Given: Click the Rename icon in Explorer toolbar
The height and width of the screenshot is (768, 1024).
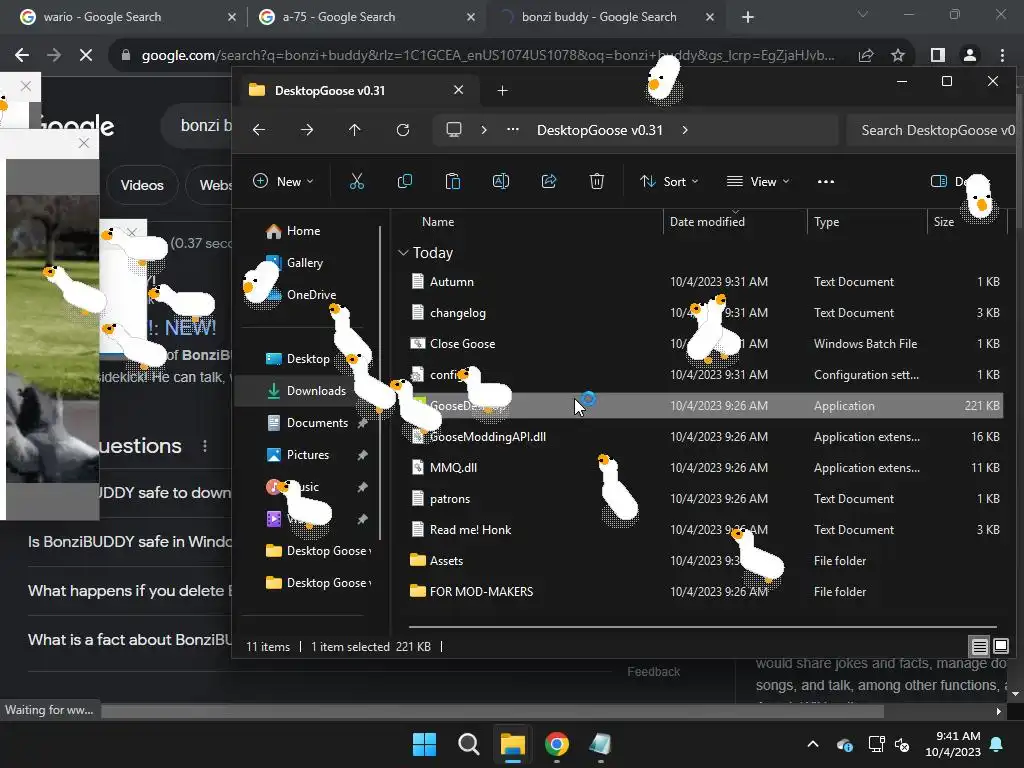Looking at the screenshot, I should point(501,182).
